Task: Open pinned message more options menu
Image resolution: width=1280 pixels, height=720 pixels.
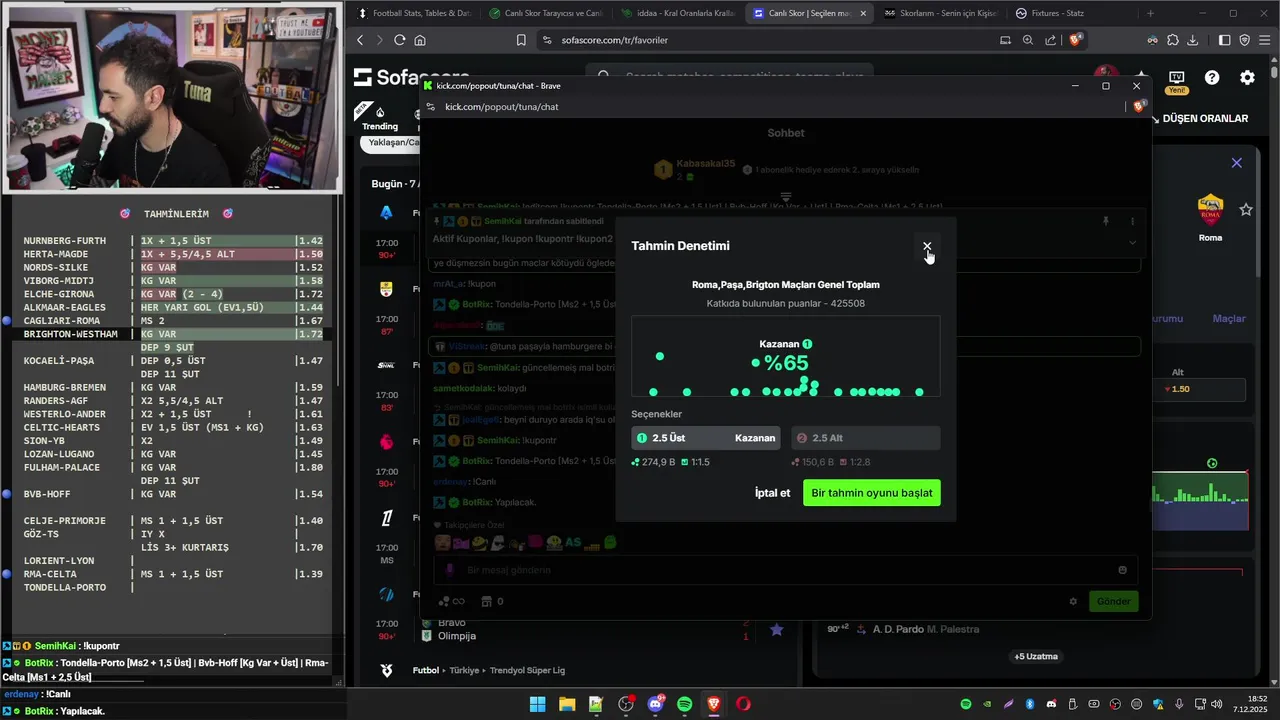Action: 1132,221
